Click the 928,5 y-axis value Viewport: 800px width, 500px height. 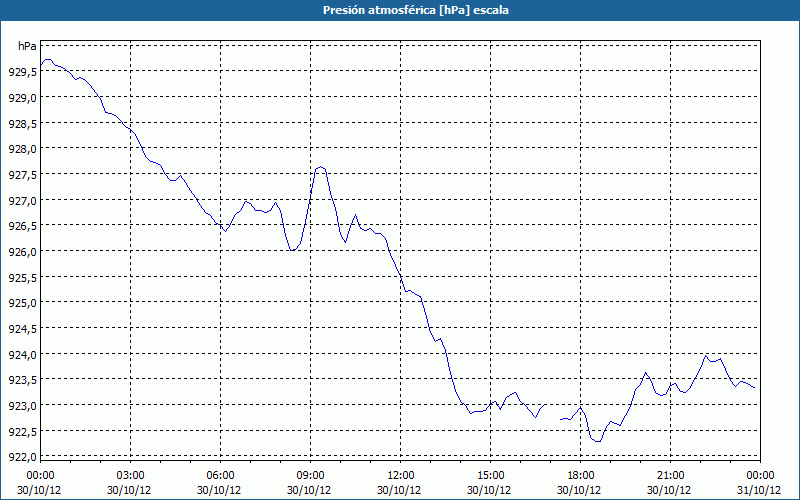(23, 123)
